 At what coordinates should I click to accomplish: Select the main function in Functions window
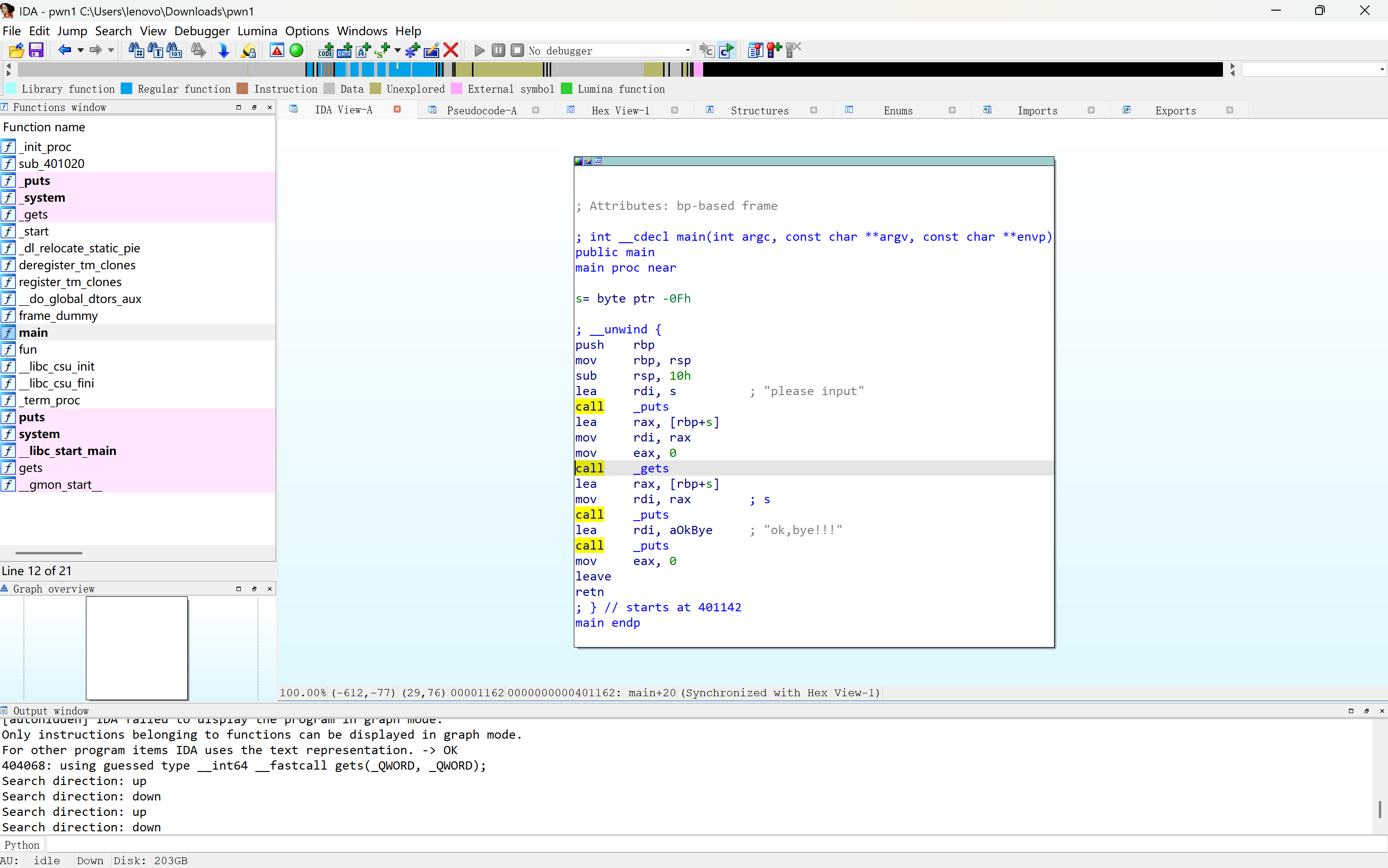pyautogui.click(x=34, y=332)
